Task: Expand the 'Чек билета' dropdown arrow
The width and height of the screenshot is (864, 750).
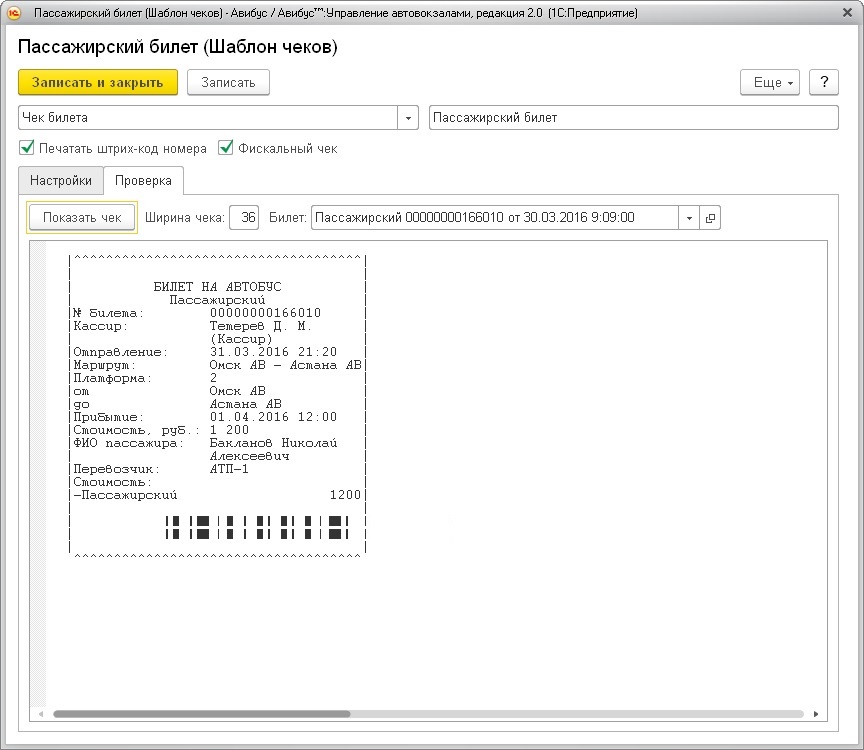Action: 408,118
